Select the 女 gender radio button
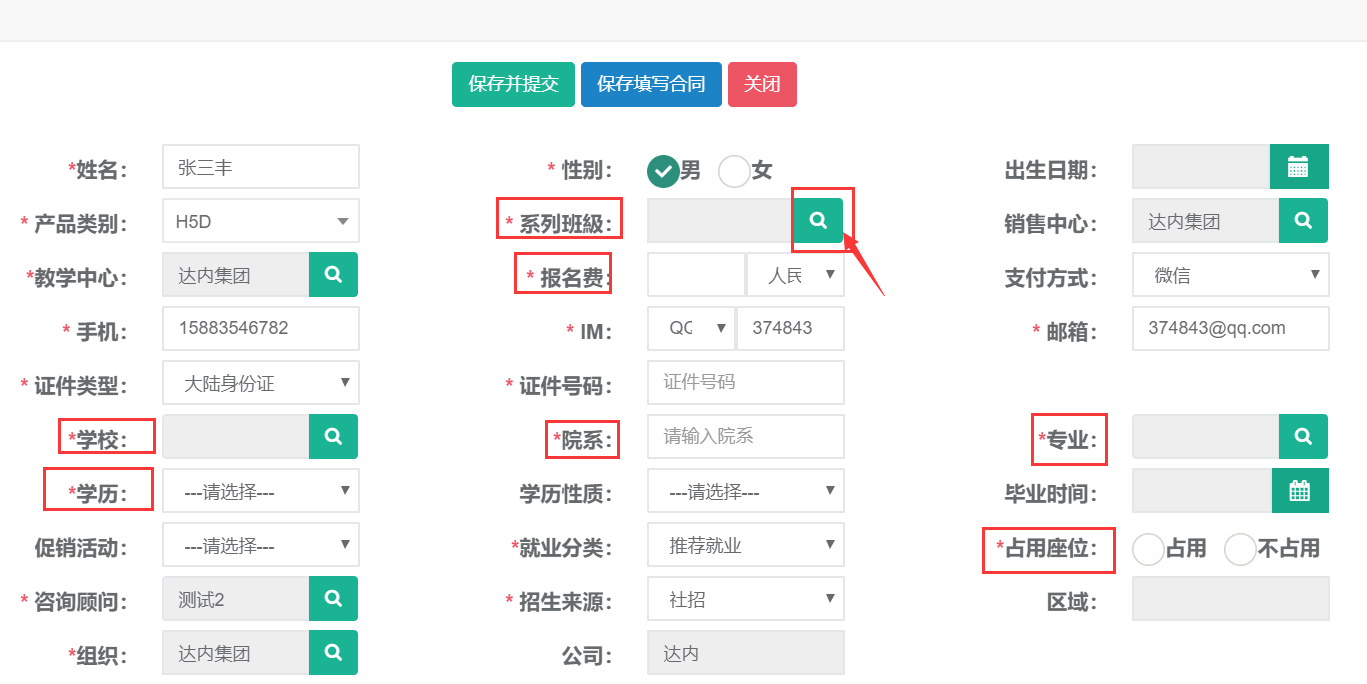The height and width of the screenshot is (684, 1367). coord(734,171)
